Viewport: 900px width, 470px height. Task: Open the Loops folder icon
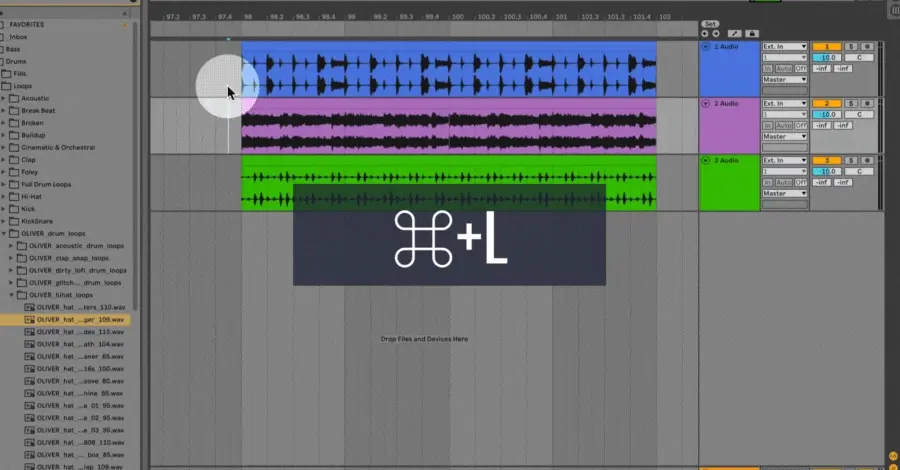pos(6,86)
